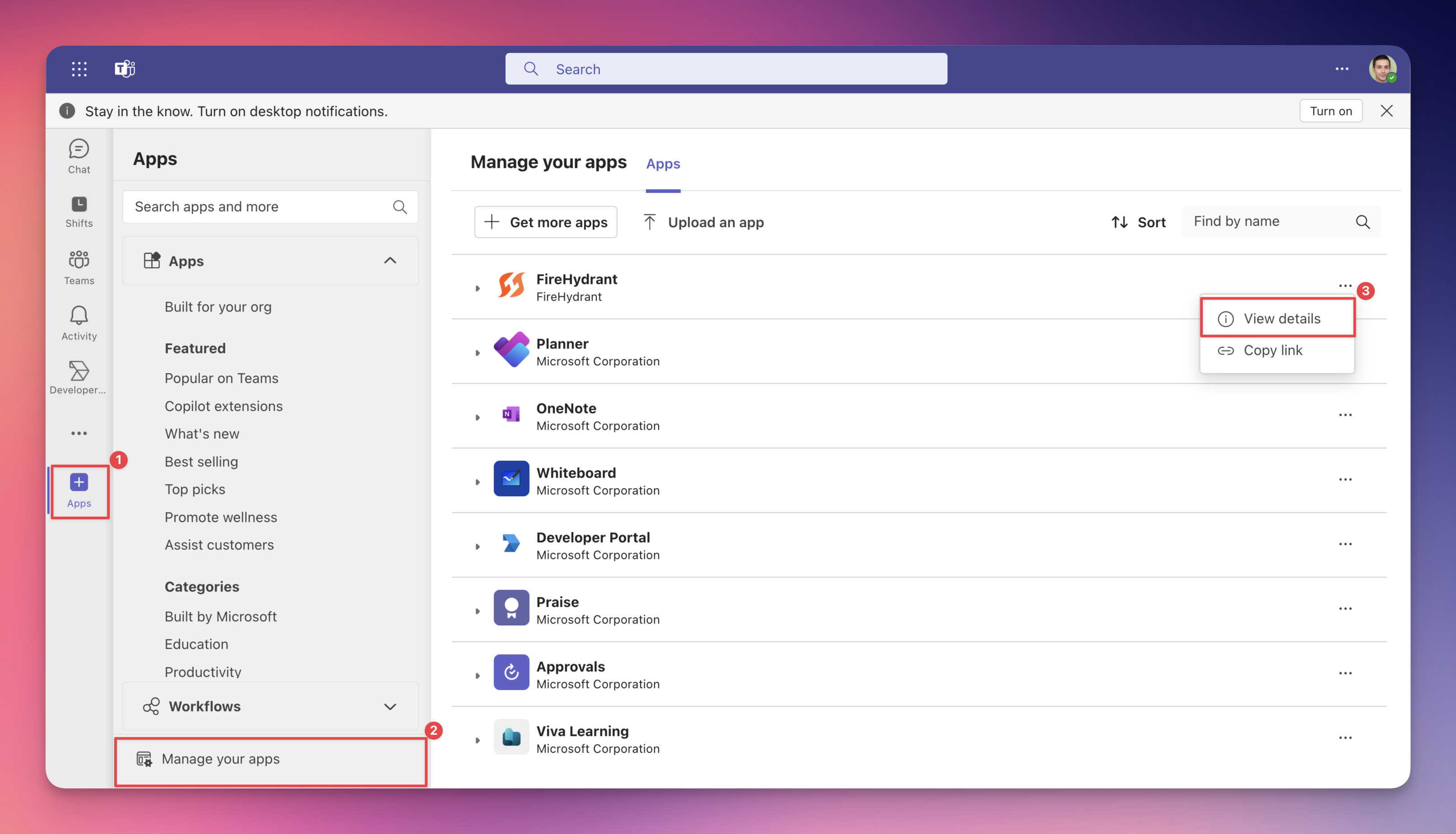The height and width of the screenshot is (834, 1456).
Task: Open more options for Developer Portal
Action: tap(1345, 544)
